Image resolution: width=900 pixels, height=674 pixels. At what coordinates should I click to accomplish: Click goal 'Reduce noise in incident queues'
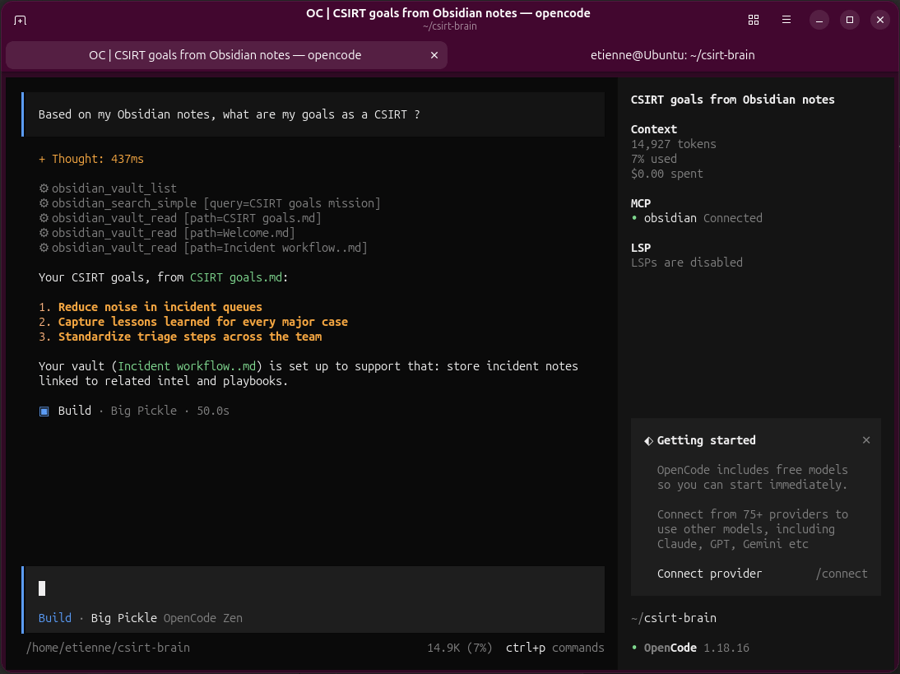coord(160,307)
